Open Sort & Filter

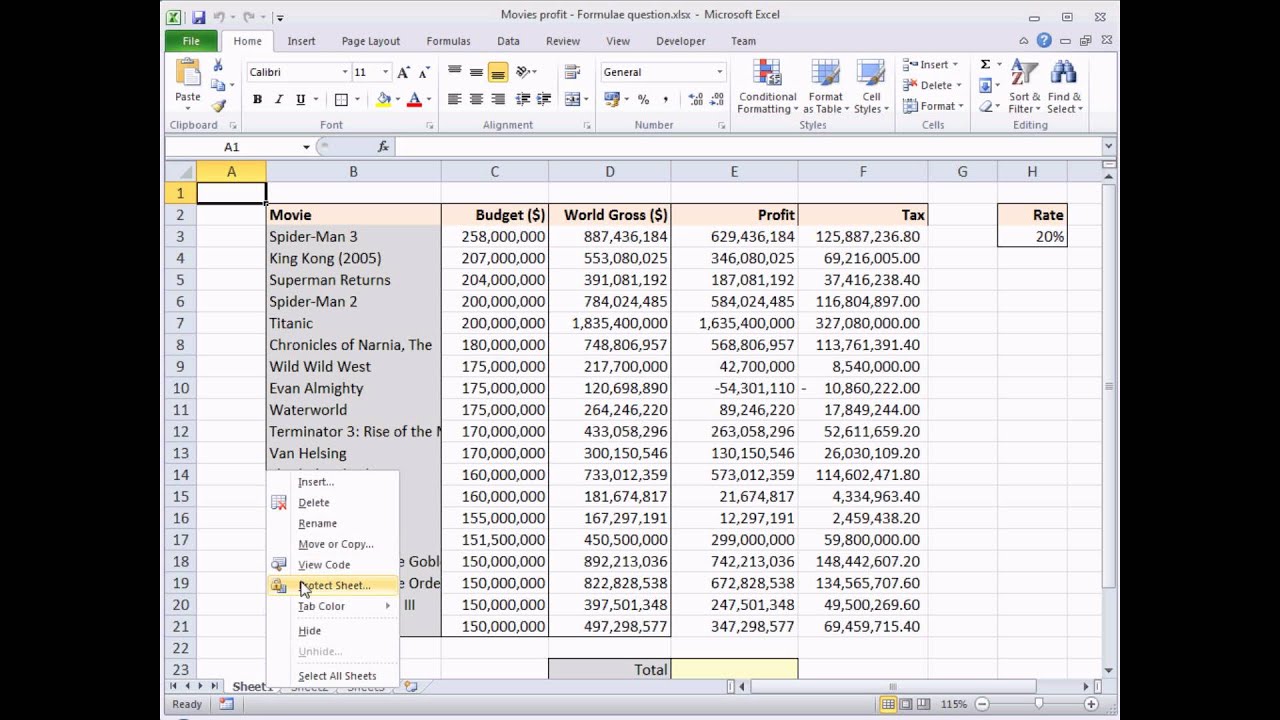pos(1024,87)
